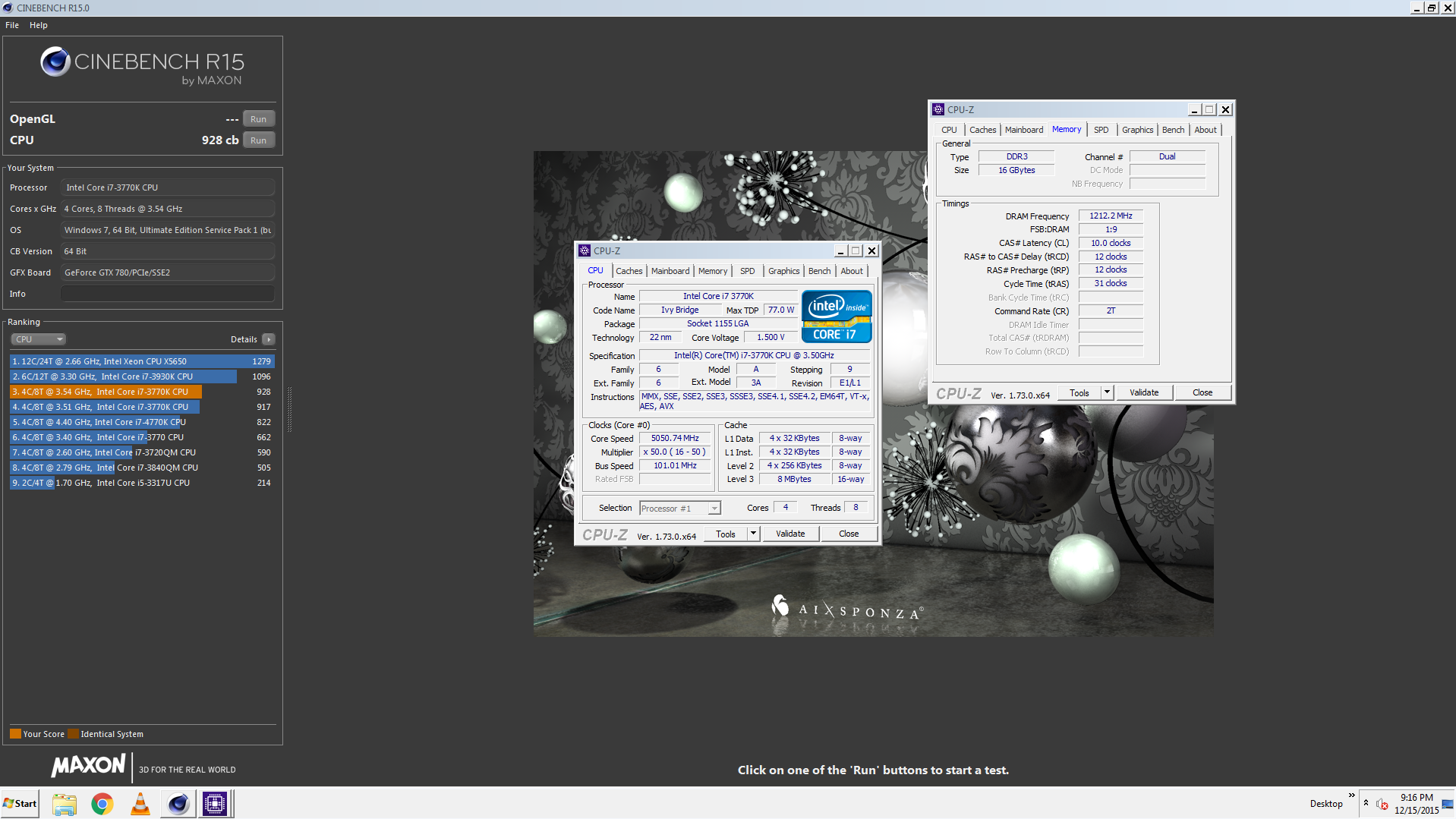1456x819 pixels.
Task: Open Windows Explorer from the taskbar
Action: [x=65, y=804]
